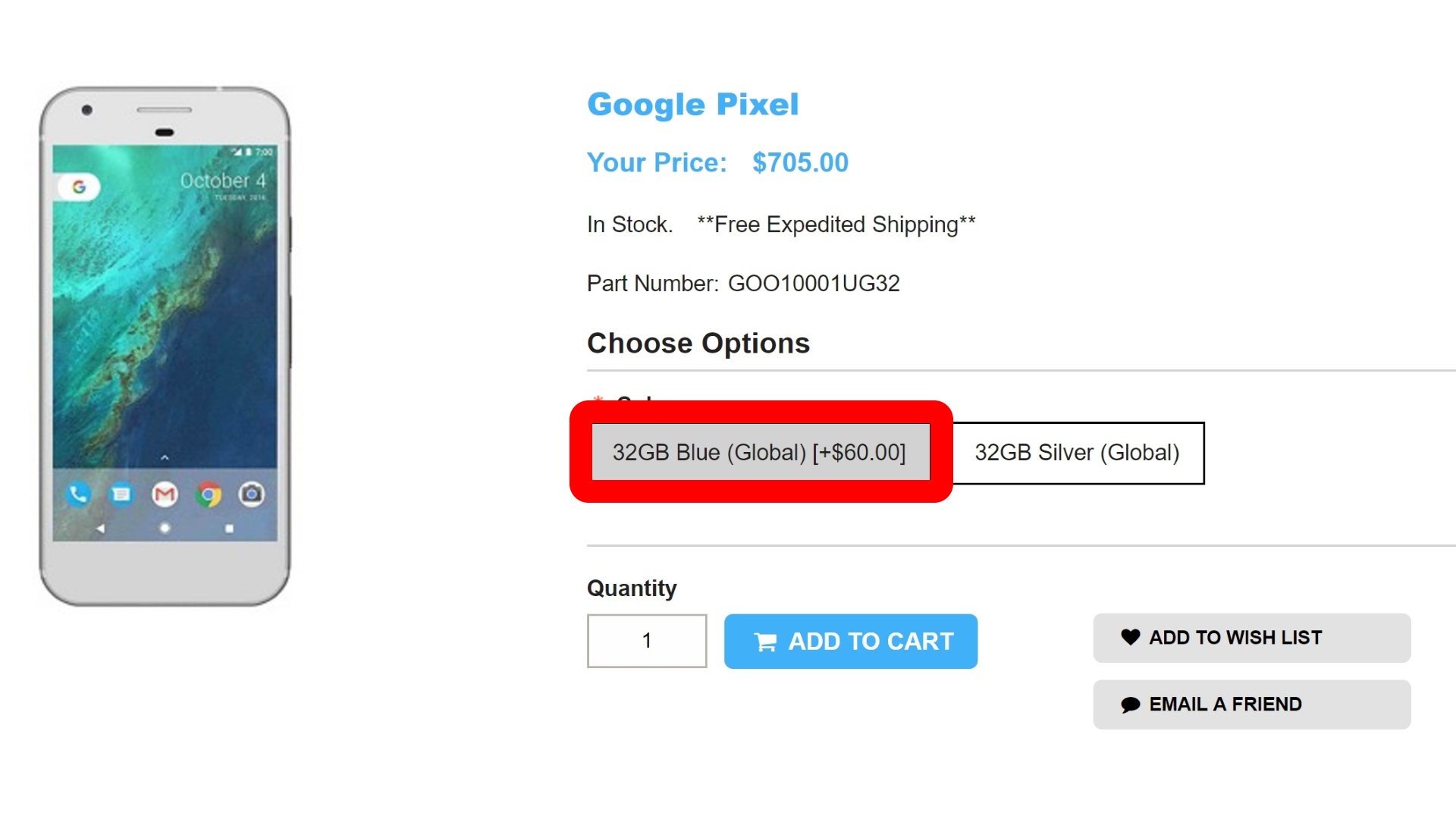Choose the 32GB Silver (Global) option

pyautogui.click(x=1077, y=453)
